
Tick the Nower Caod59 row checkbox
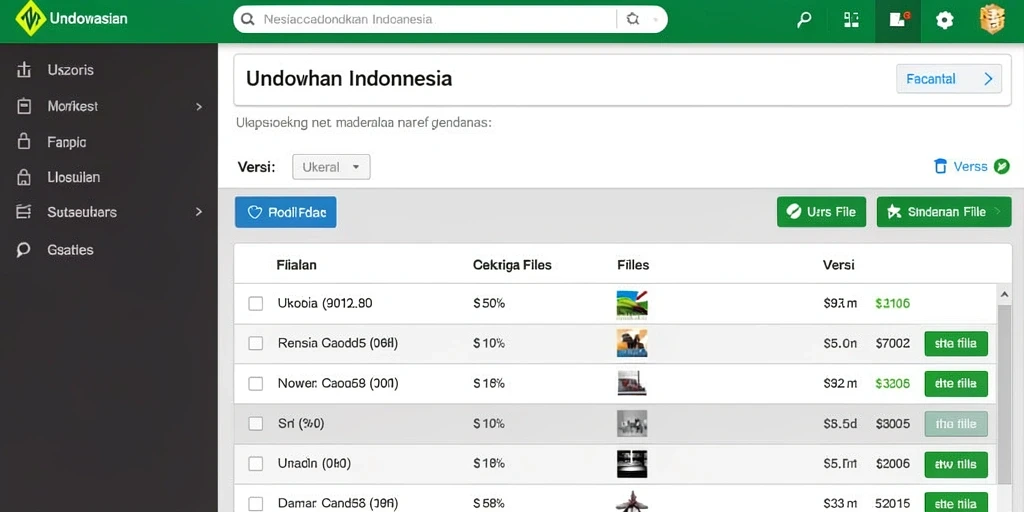point(256,384)
